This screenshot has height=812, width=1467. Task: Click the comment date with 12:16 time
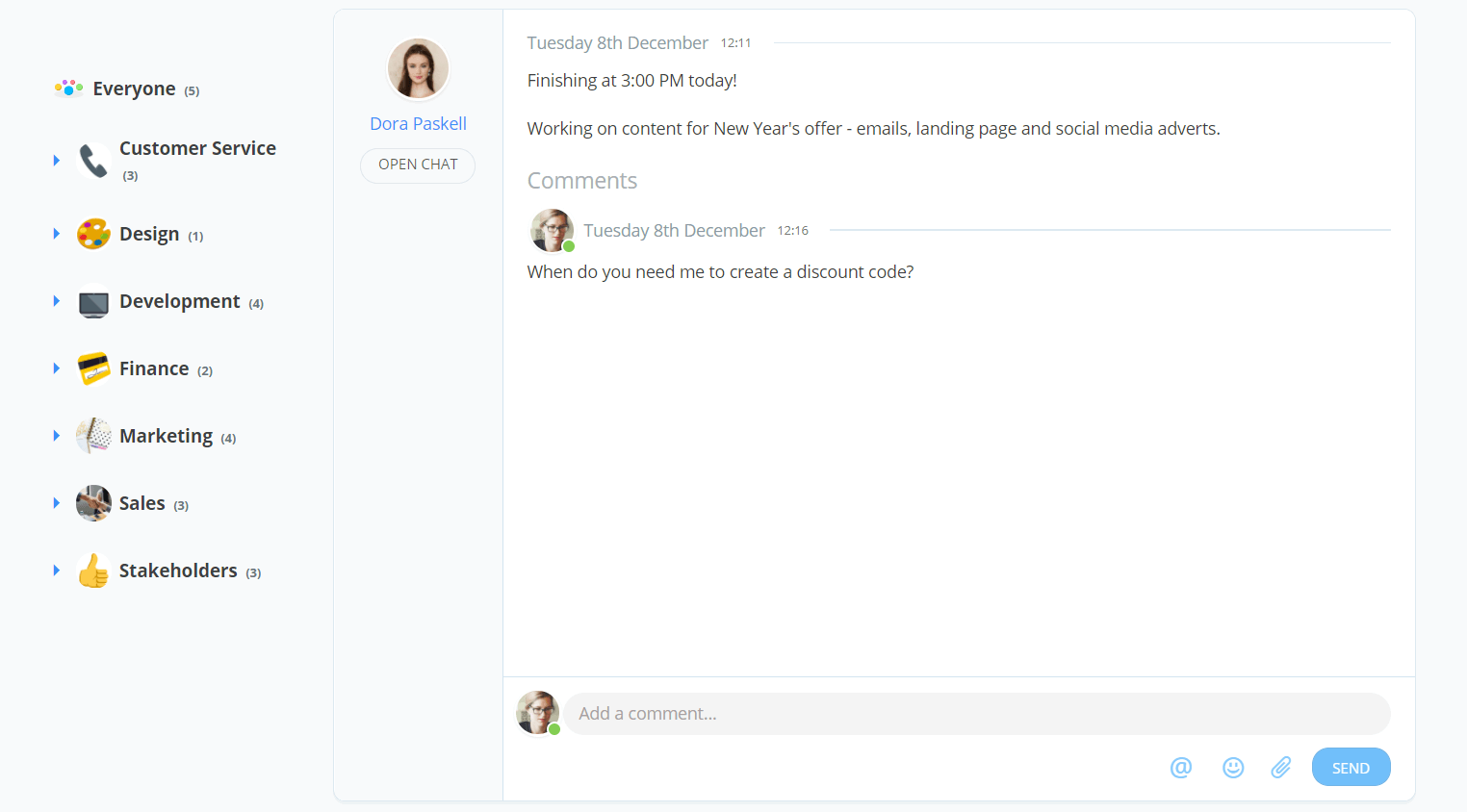(x=696, y=231)
